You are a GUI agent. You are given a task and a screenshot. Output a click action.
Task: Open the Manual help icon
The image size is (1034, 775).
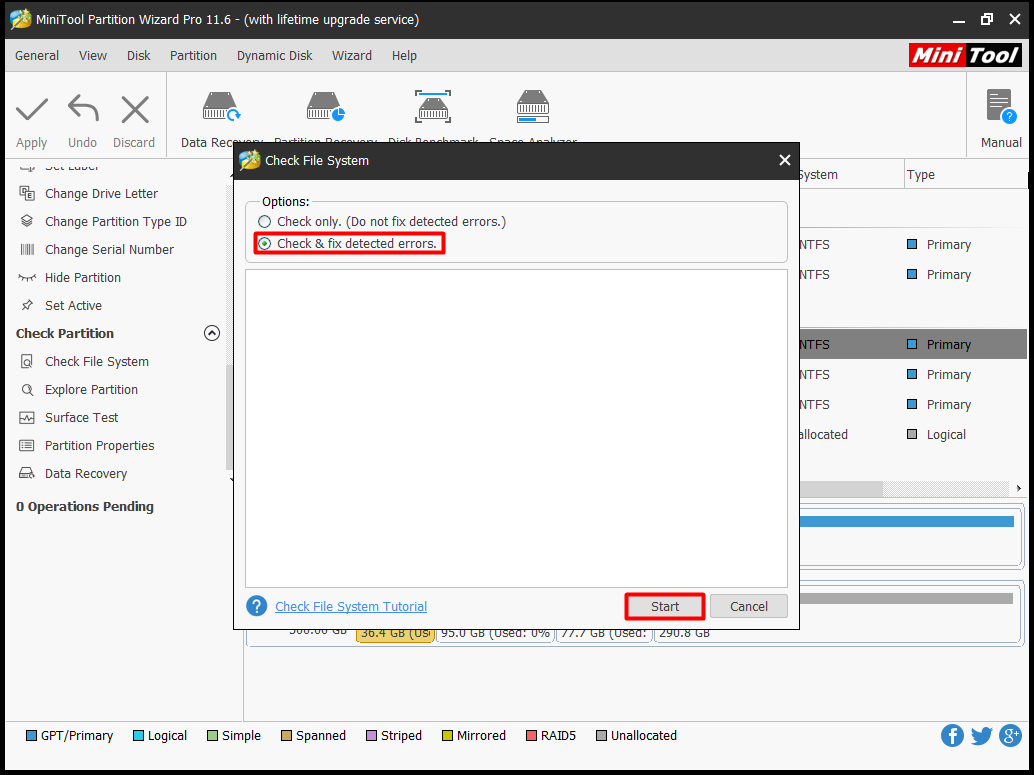click(x=1001, y=107)
